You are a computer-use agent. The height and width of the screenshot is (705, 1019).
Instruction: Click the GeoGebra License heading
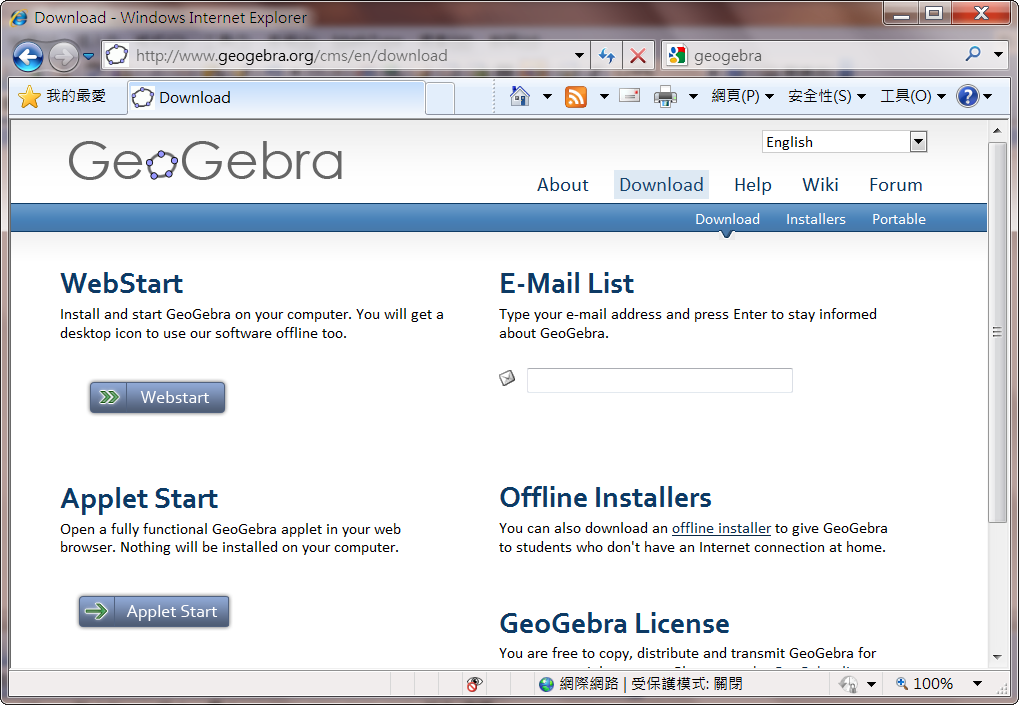[x=614, y=624]
